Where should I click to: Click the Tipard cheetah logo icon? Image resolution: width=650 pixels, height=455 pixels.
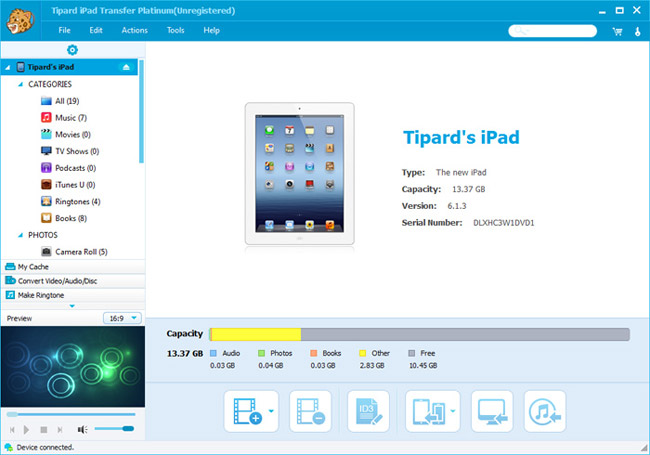pos(20,21)
